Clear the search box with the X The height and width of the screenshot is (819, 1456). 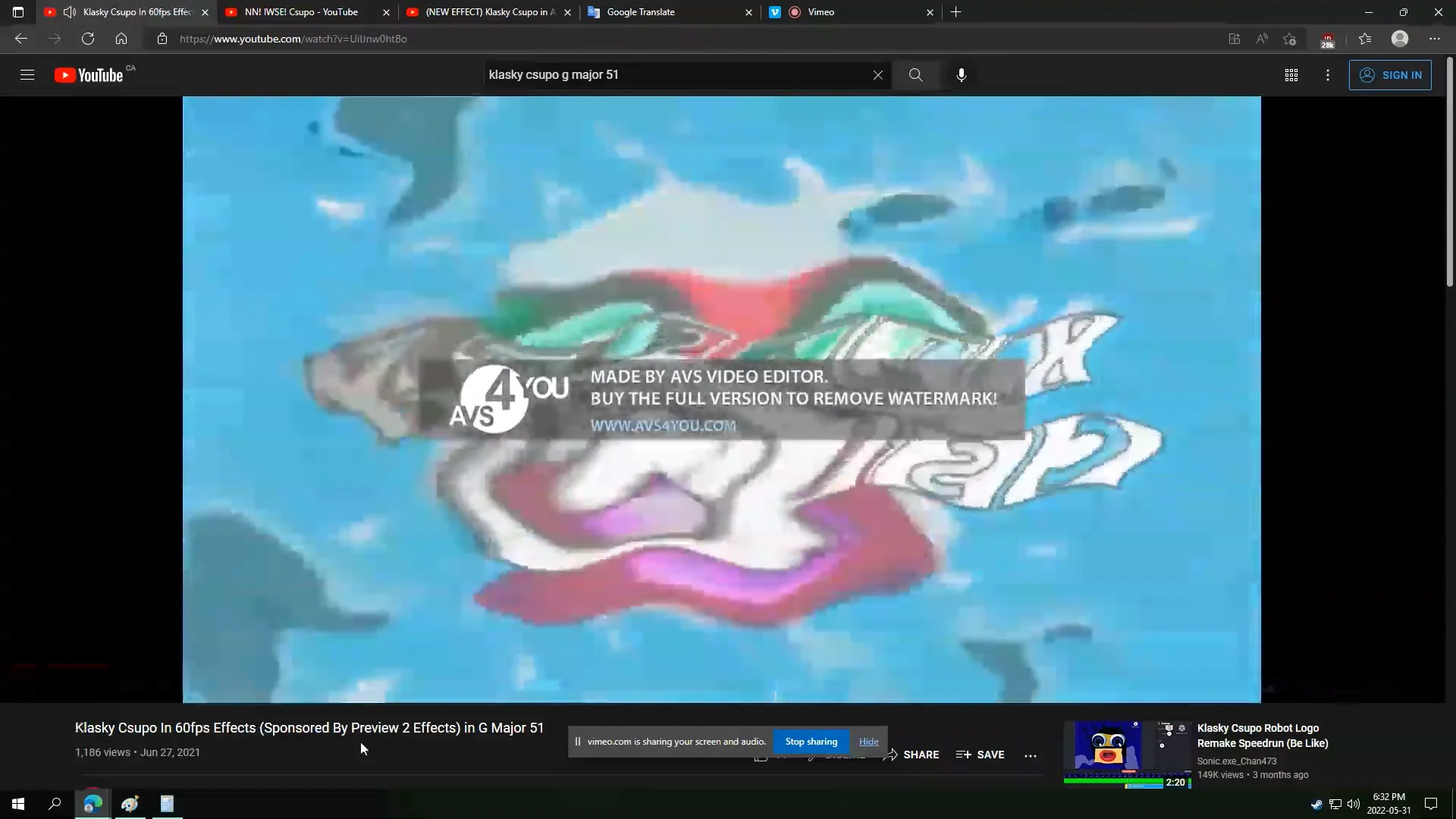[x=877, y=75]
